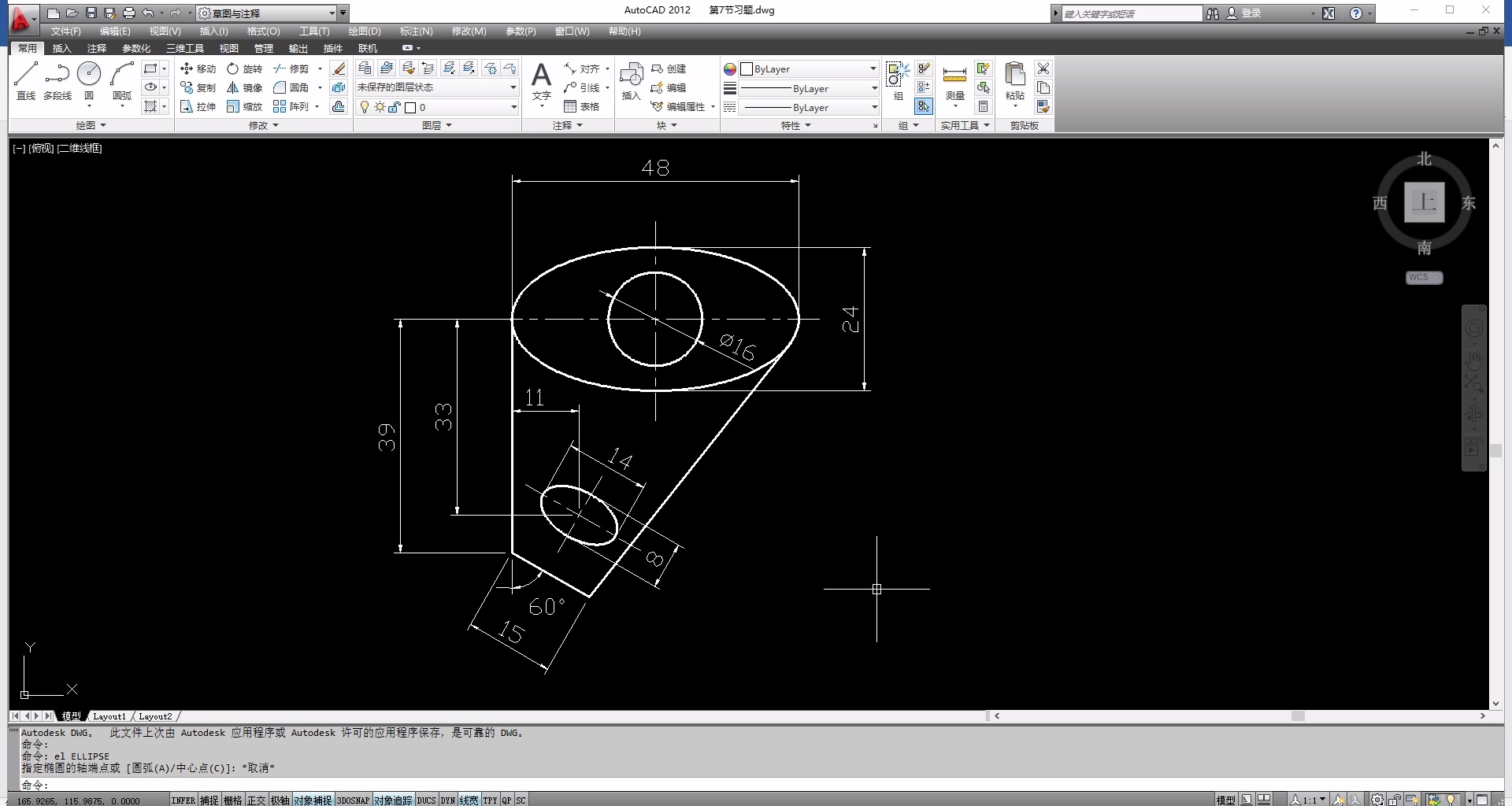Toggle 对象捕捉 (Object Snap) in status bar

313,800
